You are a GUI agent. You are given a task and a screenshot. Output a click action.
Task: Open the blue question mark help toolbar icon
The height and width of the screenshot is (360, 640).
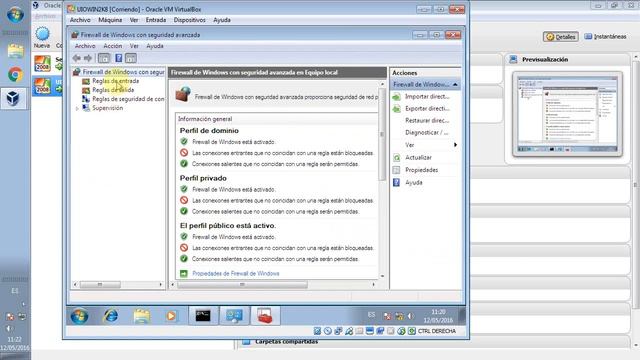pyautogui.click(x=118, y=58)
